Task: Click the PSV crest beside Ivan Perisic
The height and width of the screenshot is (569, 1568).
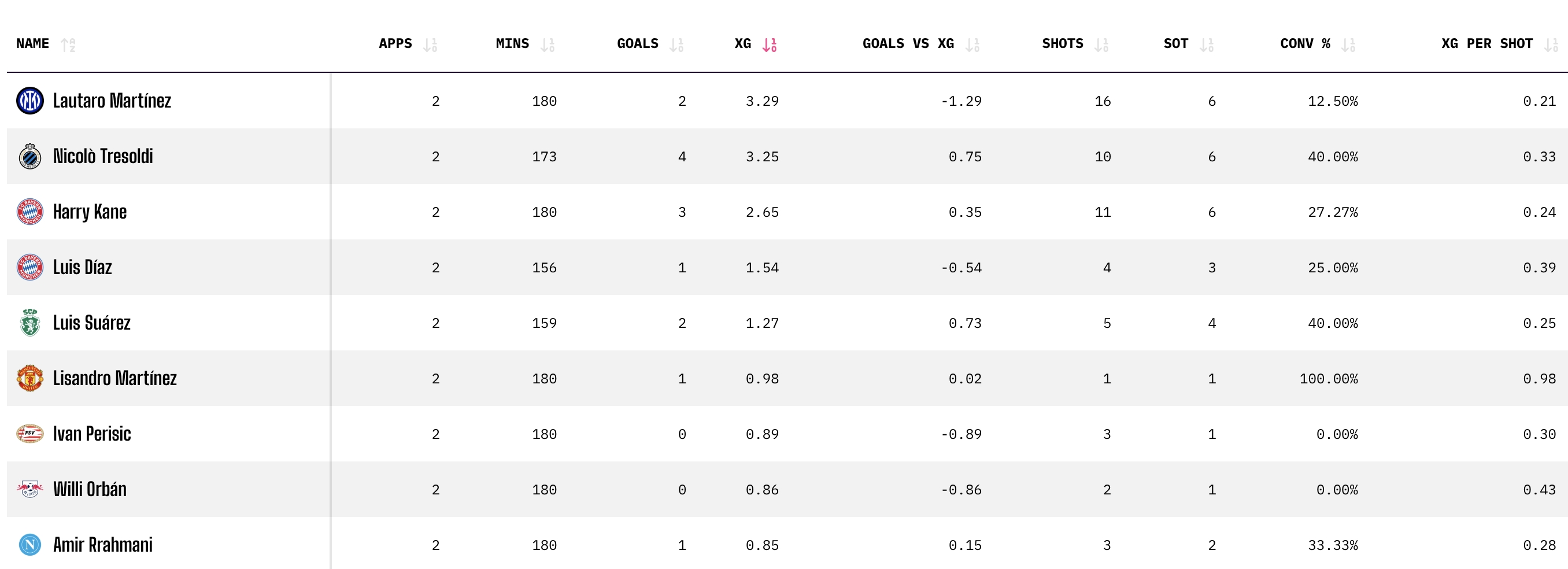Action: pyautogui.click(x=30, y=433)
